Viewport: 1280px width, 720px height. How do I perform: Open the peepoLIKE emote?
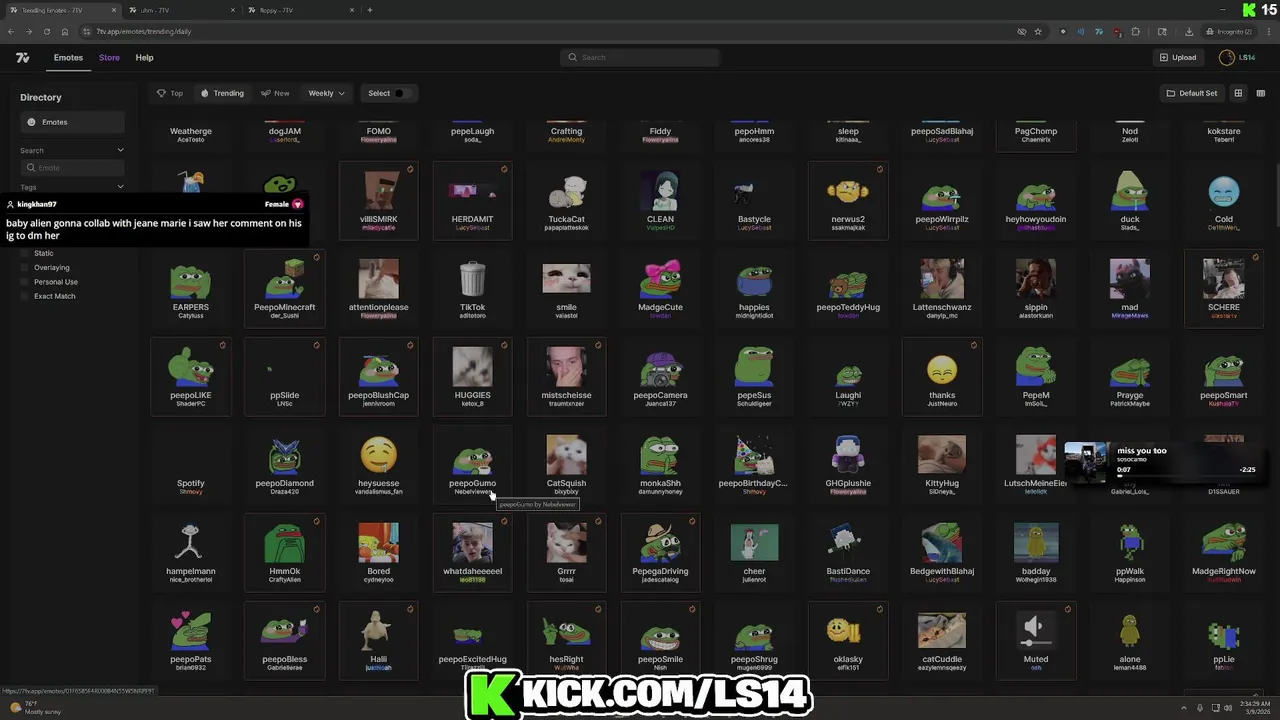tap(190, 376)
